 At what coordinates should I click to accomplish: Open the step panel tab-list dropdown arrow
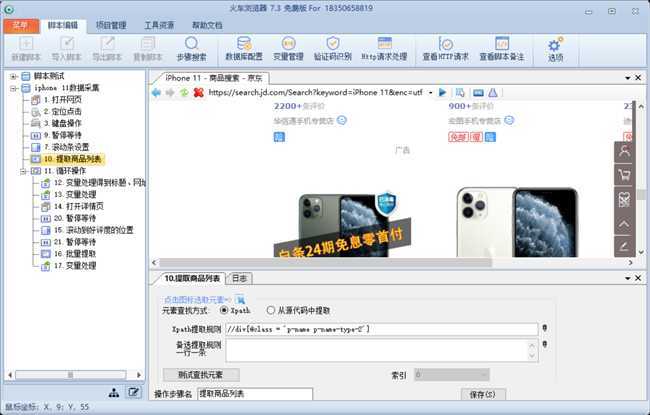[x=628, y=278]
